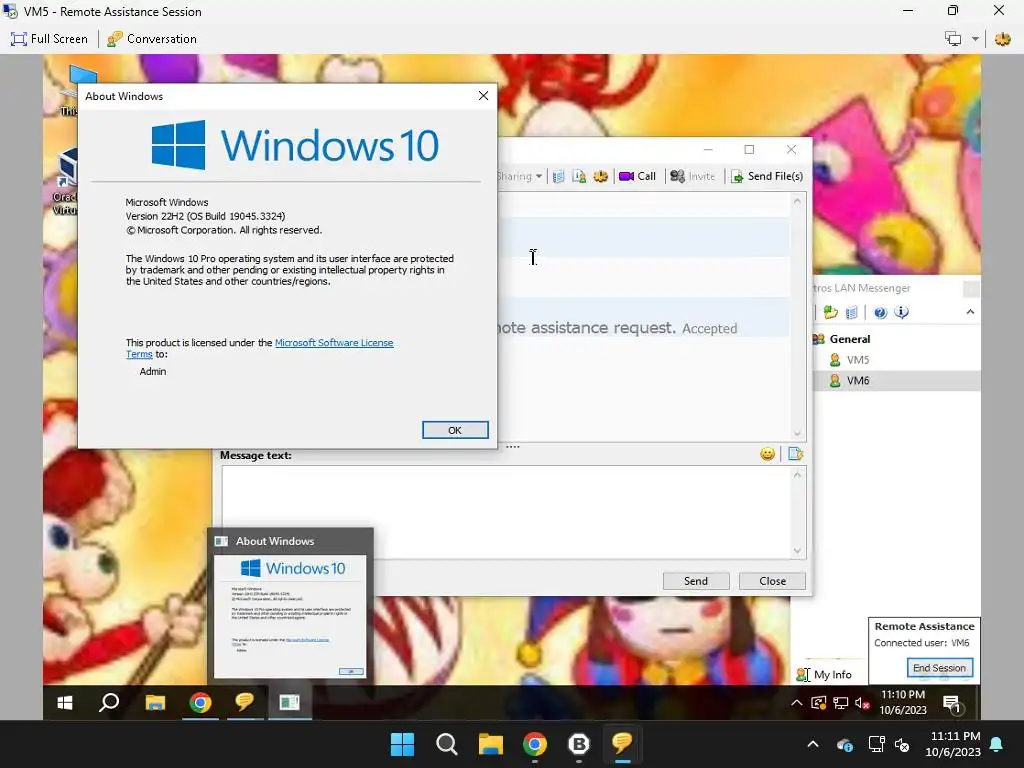Click the user info icon in conversation toolbar
The image size is (1024, 768).
(x=579, y=176)
